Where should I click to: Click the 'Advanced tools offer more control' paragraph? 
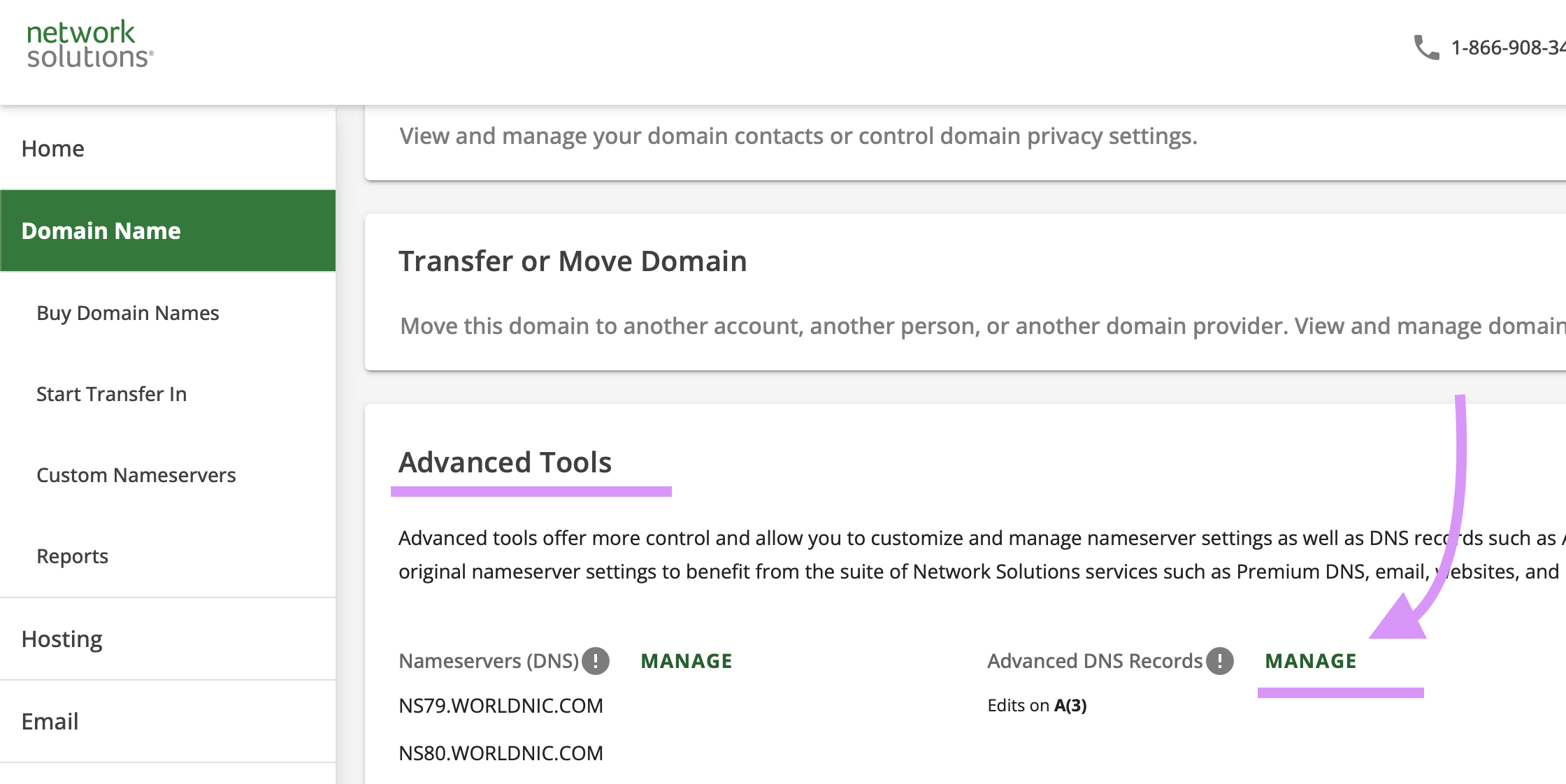click(982, 555)
